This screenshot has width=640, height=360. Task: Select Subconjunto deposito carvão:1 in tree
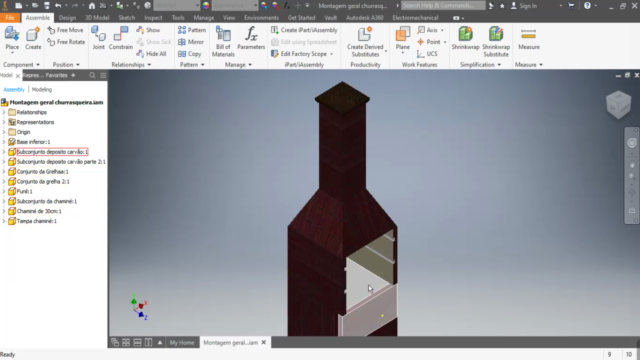tap(52, 152)
